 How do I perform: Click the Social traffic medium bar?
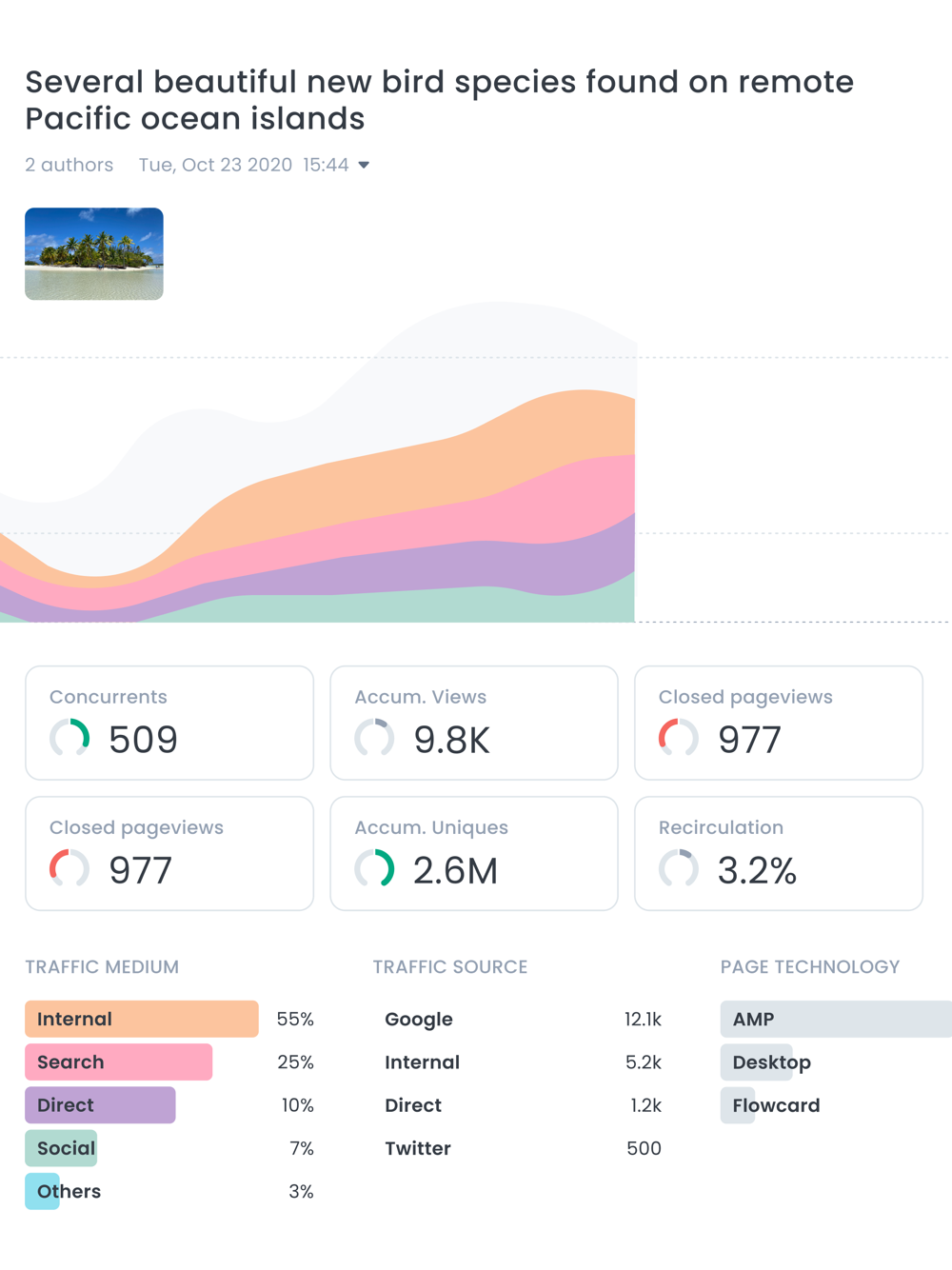tap(61, 1148)
